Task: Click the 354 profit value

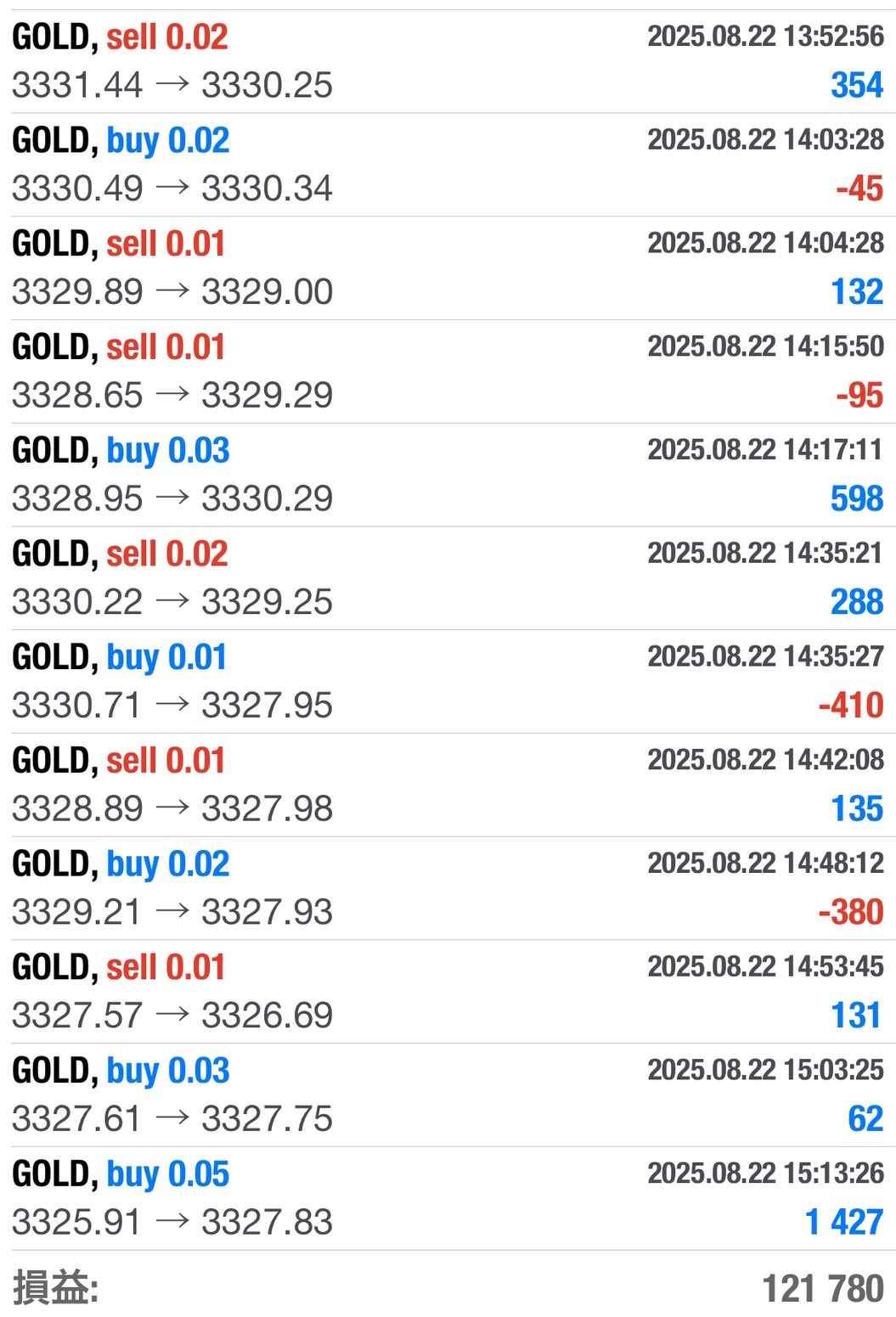Action: pos(857,85)
